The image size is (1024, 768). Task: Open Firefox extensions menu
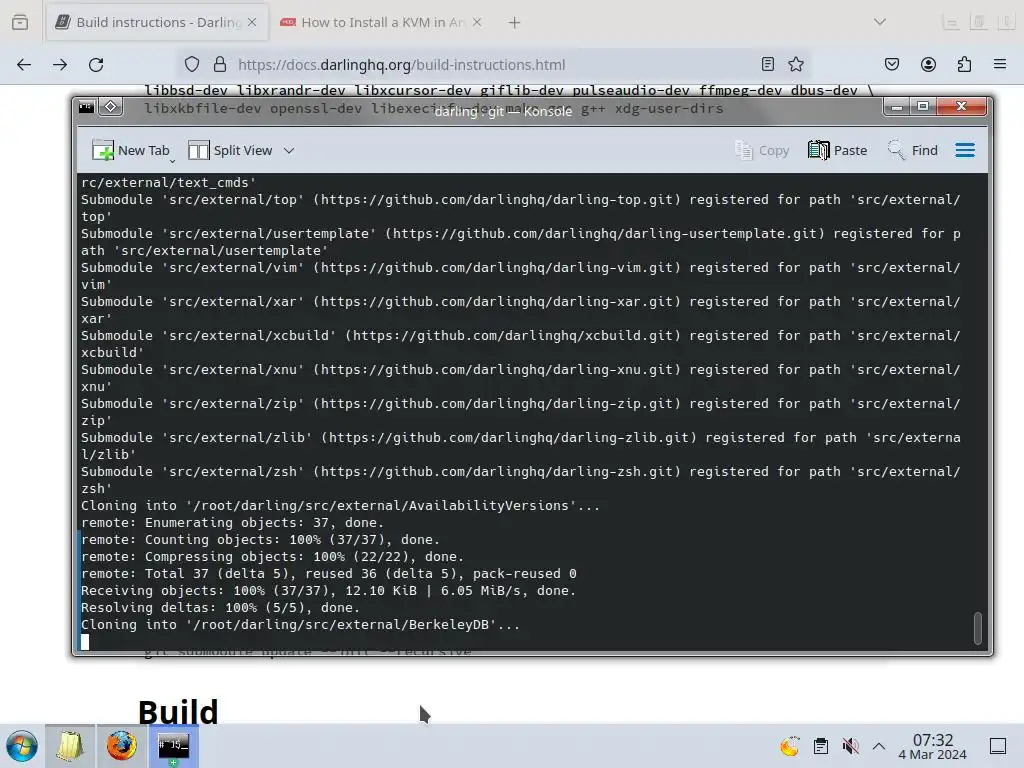tap(964, 64)
